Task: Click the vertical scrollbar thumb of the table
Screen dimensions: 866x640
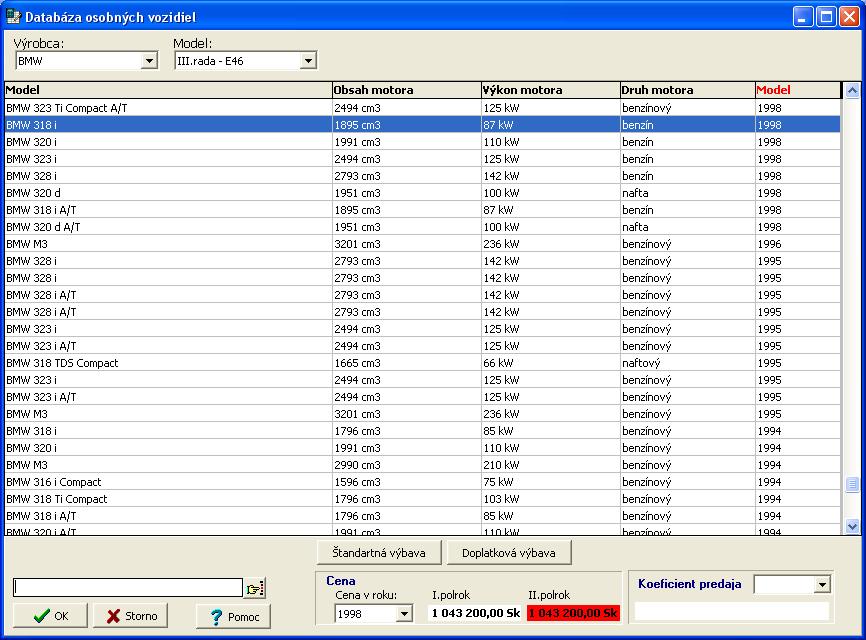Action: pos(852,484)
